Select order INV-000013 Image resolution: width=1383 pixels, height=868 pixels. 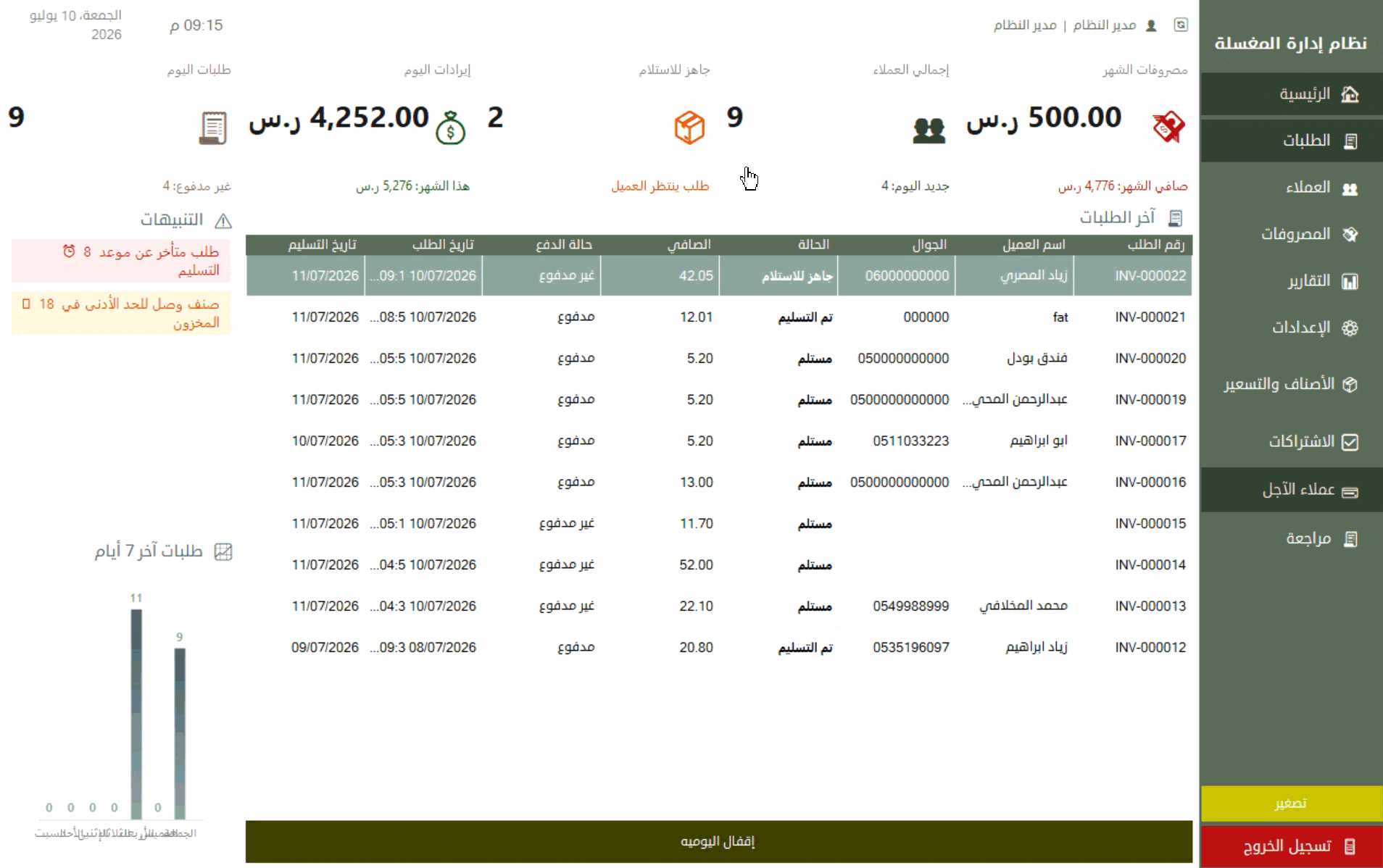718,606
